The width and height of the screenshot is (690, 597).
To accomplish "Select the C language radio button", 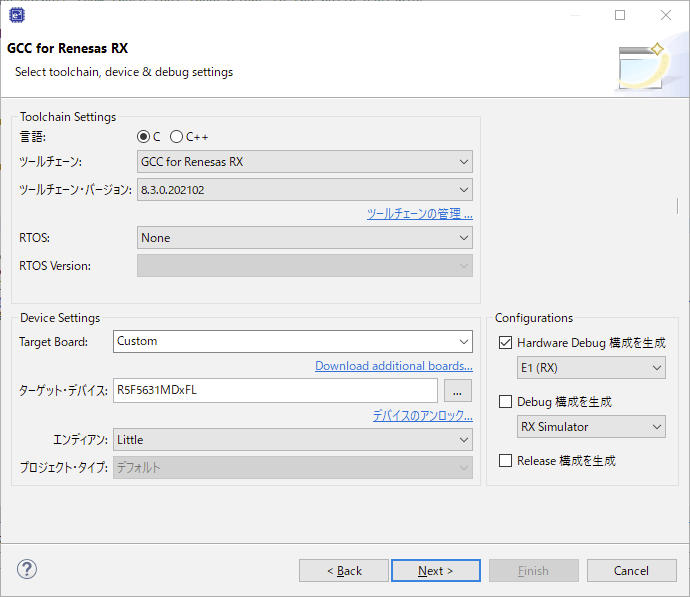I will pos(143,137).
